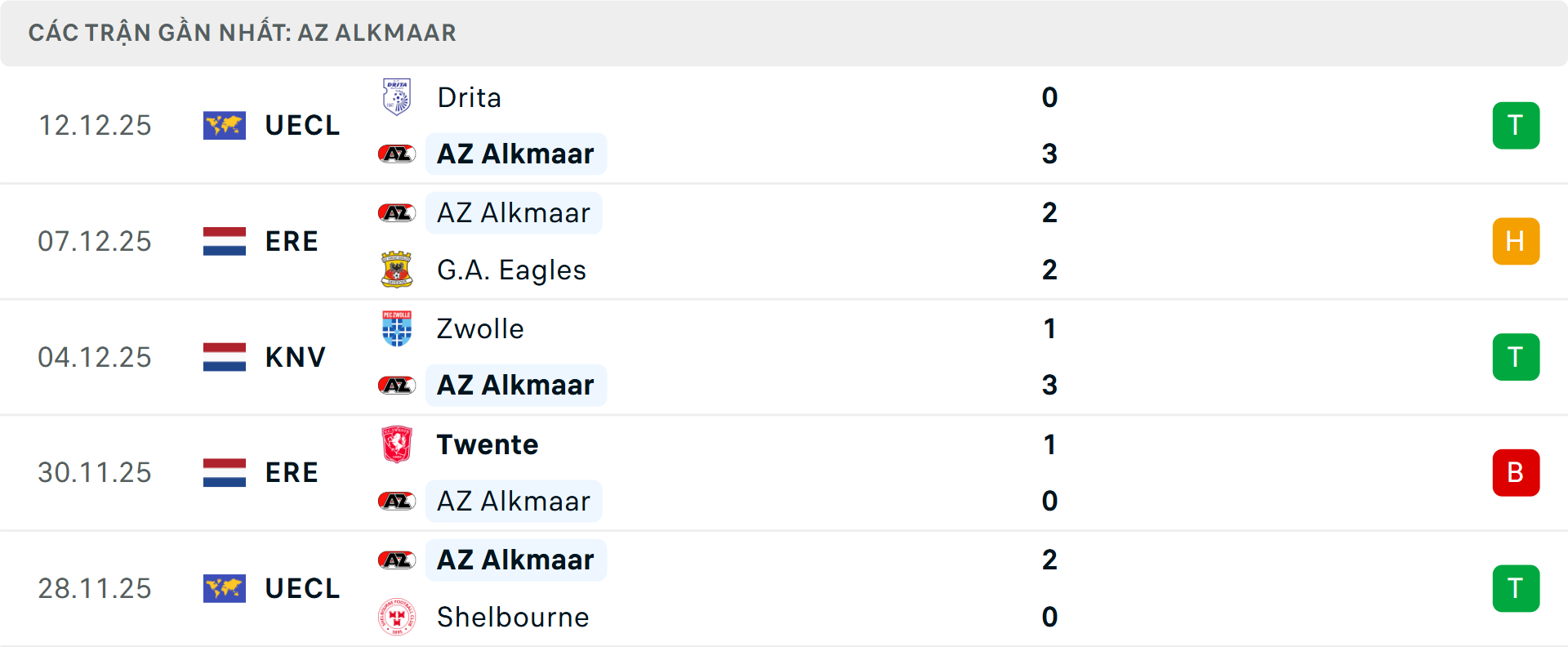Select the AZ Alkmaar logo in the Drita match
This screenshot has height=647, width=1568.
[x=396, y=154]
